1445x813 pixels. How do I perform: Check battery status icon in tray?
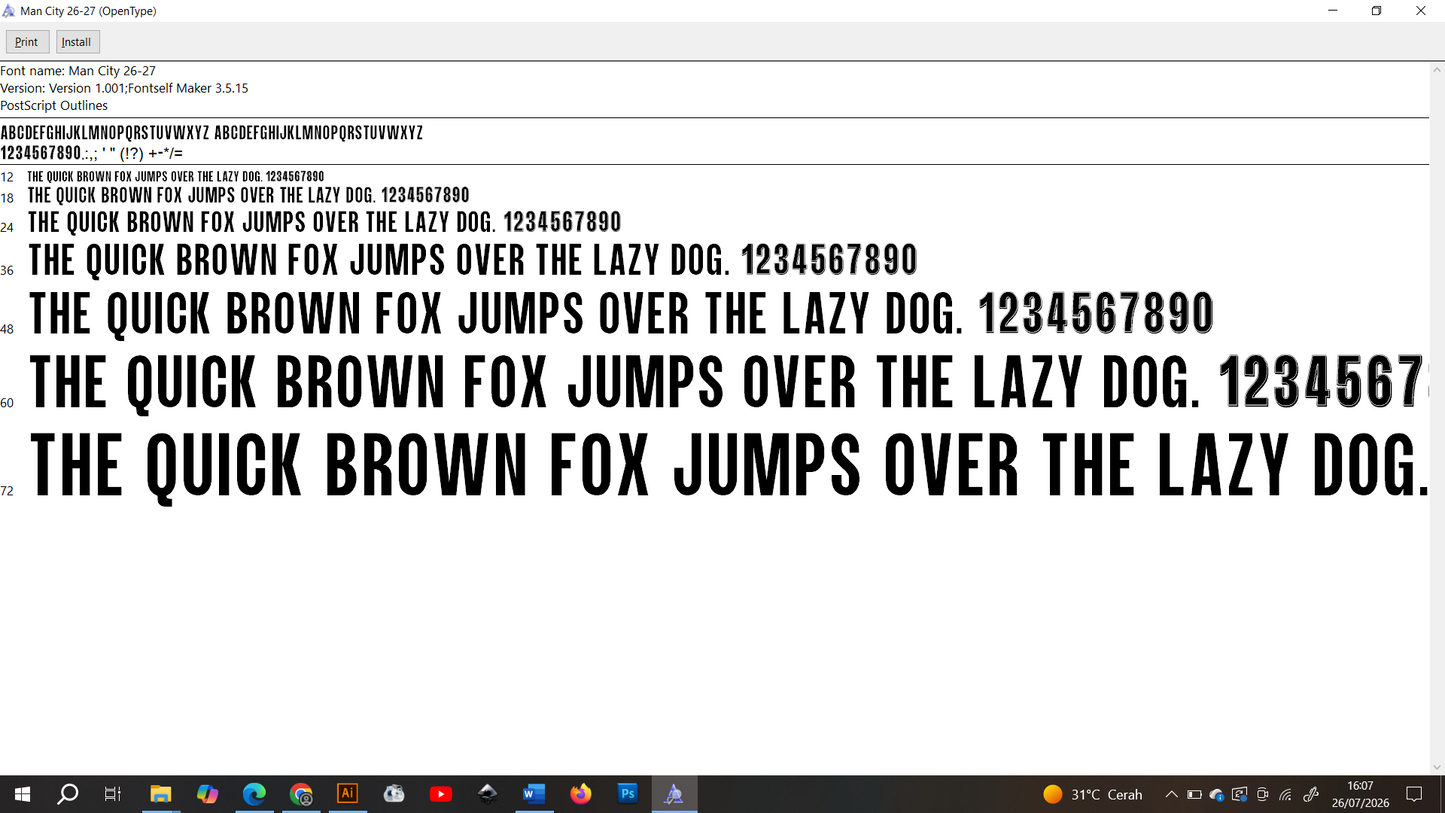1194,794
